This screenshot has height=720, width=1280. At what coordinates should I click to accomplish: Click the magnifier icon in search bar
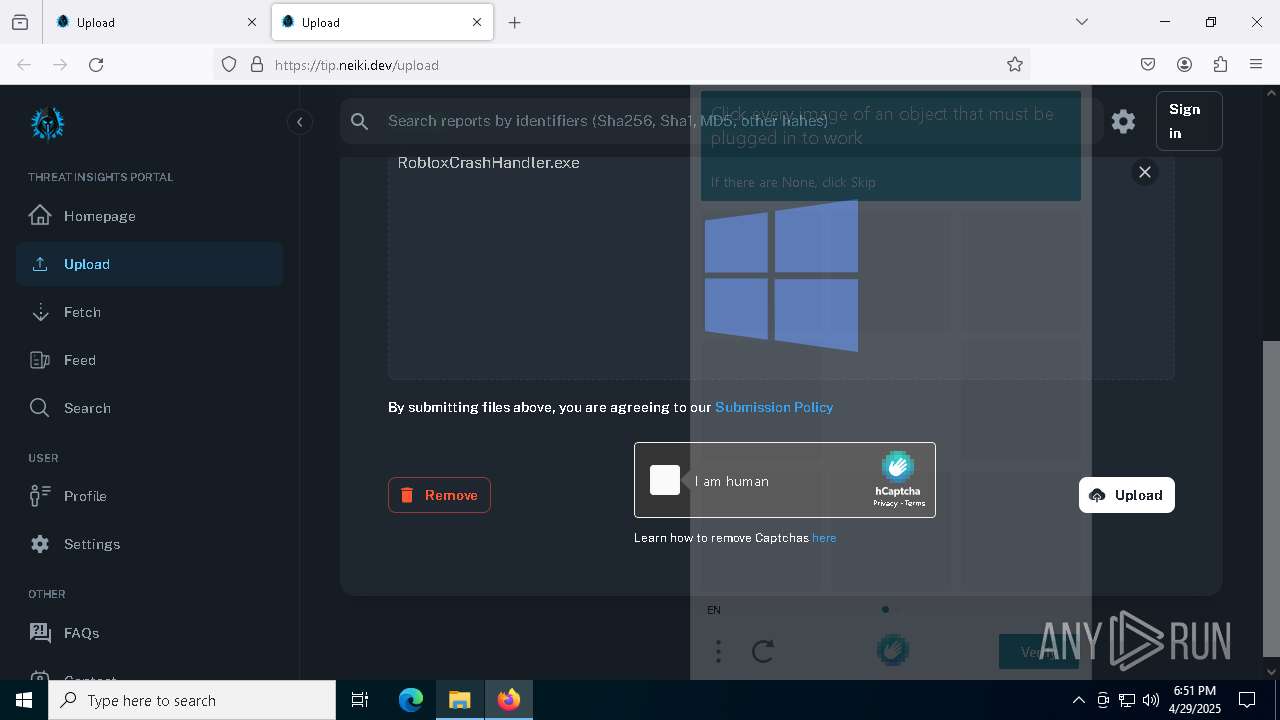(360, 121)
